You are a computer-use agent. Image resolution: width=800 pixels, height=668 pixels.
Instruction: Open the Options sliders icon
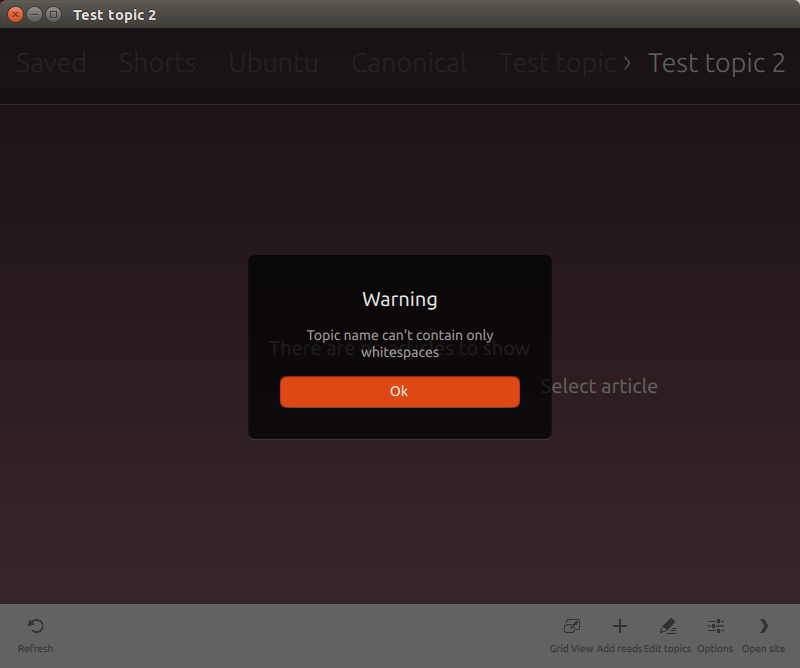pos(715,627)
